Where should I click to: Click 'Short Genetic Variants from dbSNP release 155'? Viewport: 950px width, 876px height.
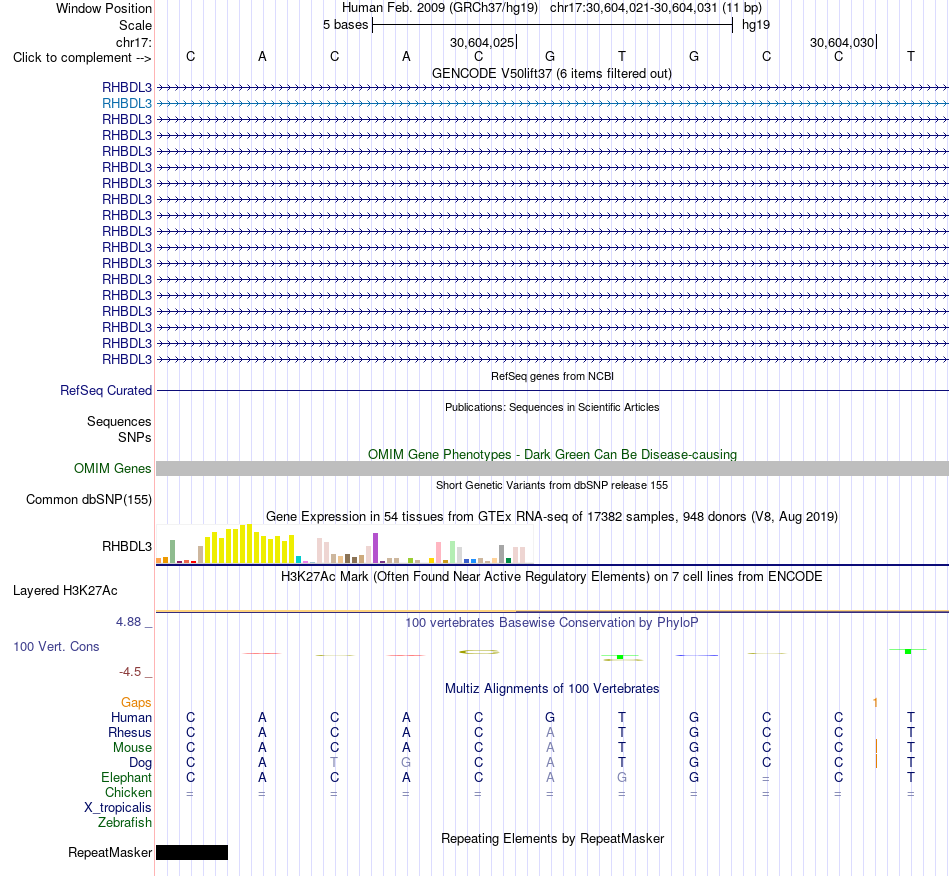pos(552,485)
